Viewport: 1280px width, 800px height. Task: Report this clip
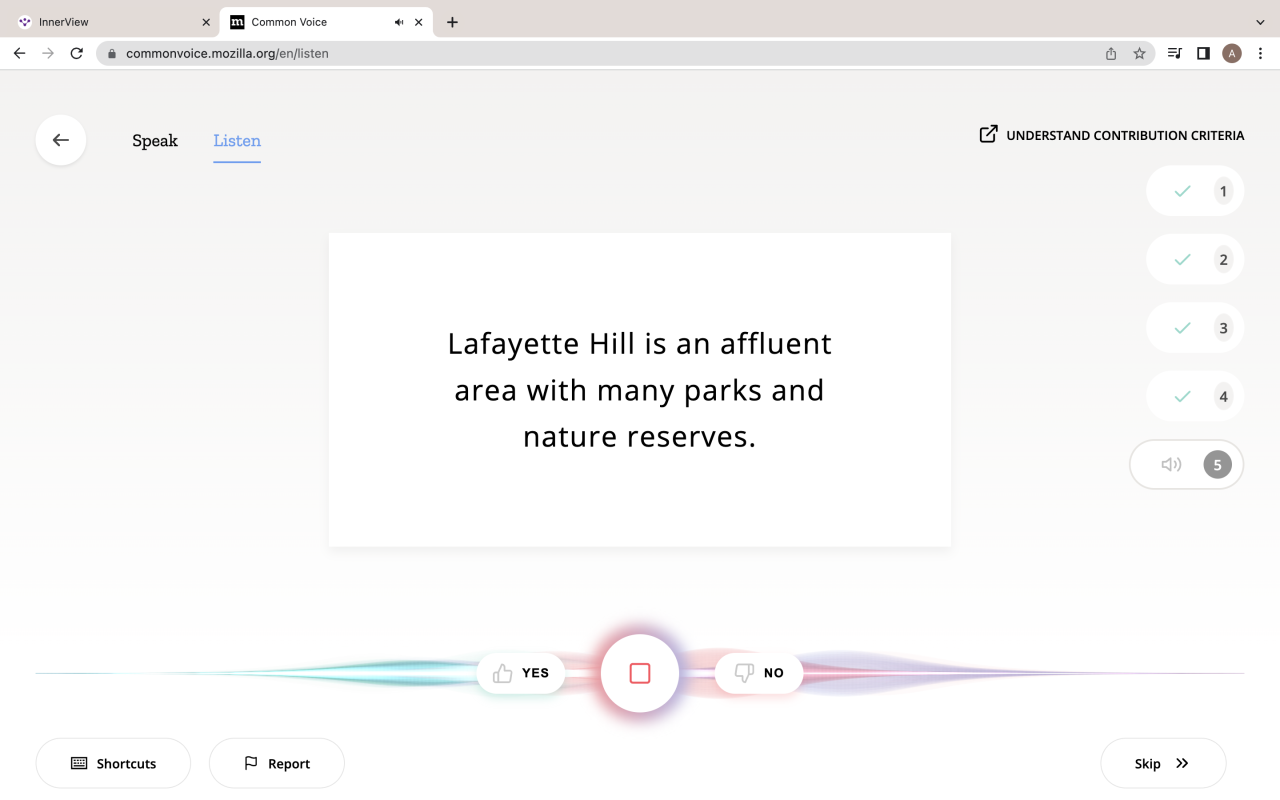coord(277,763)
